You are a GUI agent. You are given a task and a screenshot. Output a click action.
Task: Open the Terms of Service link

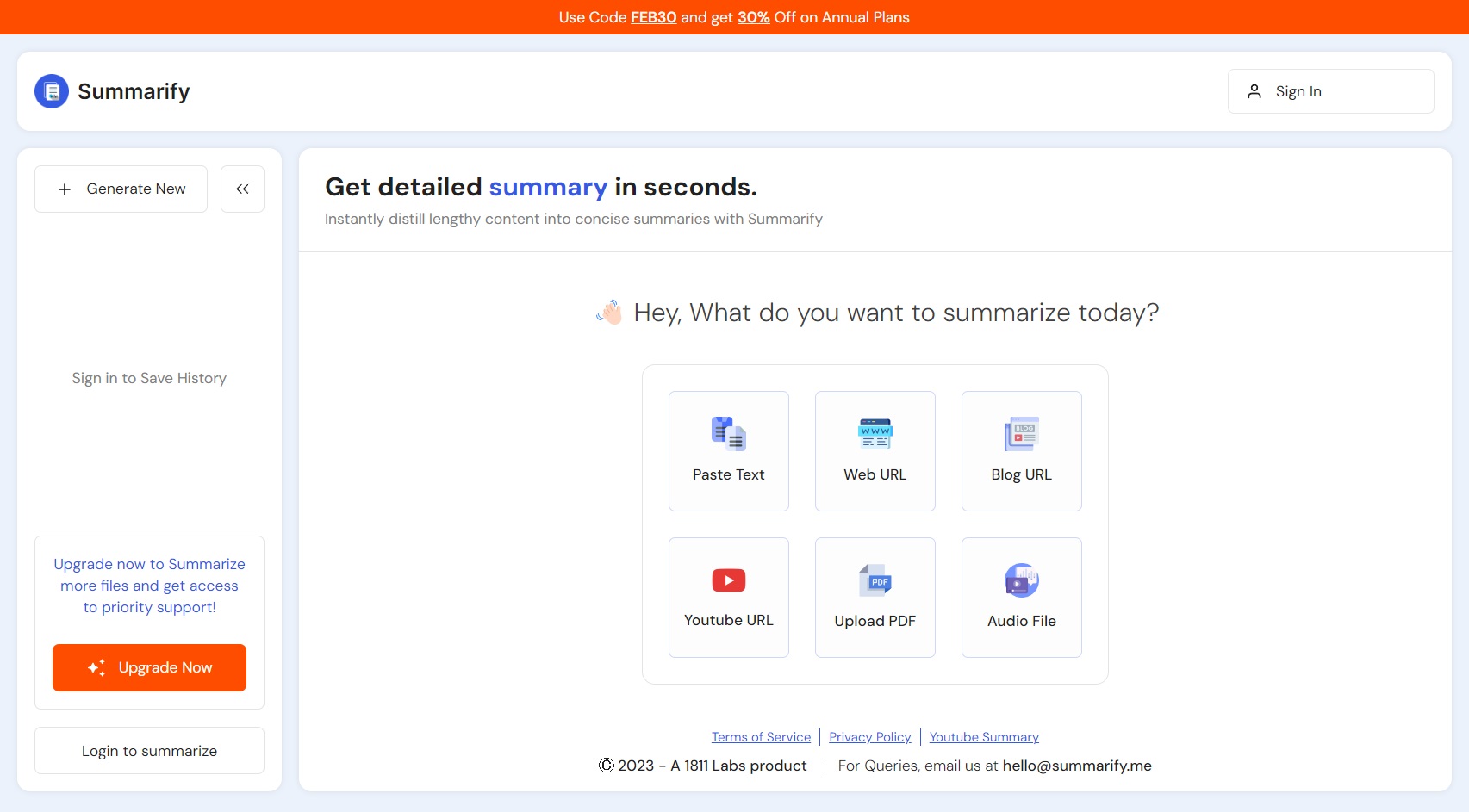[x=761, y=737]
